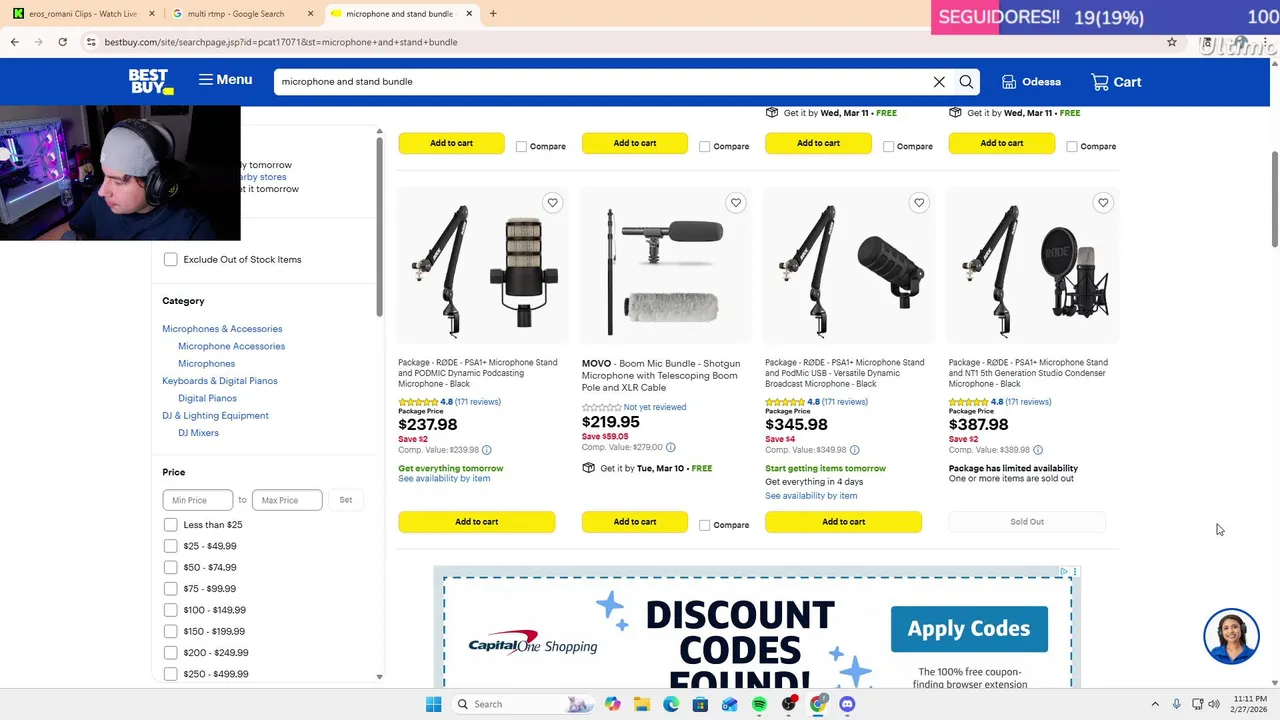Open the info icon beside Comp. Value $239.98
1280x720 pixels.
pyautogui.click(x=487, y=450)
